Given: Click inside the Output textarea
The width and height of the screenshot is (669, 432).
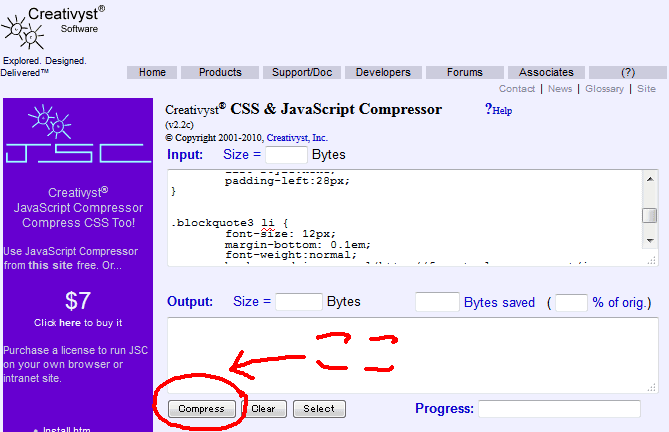Looking at the screenshot, I should (x=413, y=355).
